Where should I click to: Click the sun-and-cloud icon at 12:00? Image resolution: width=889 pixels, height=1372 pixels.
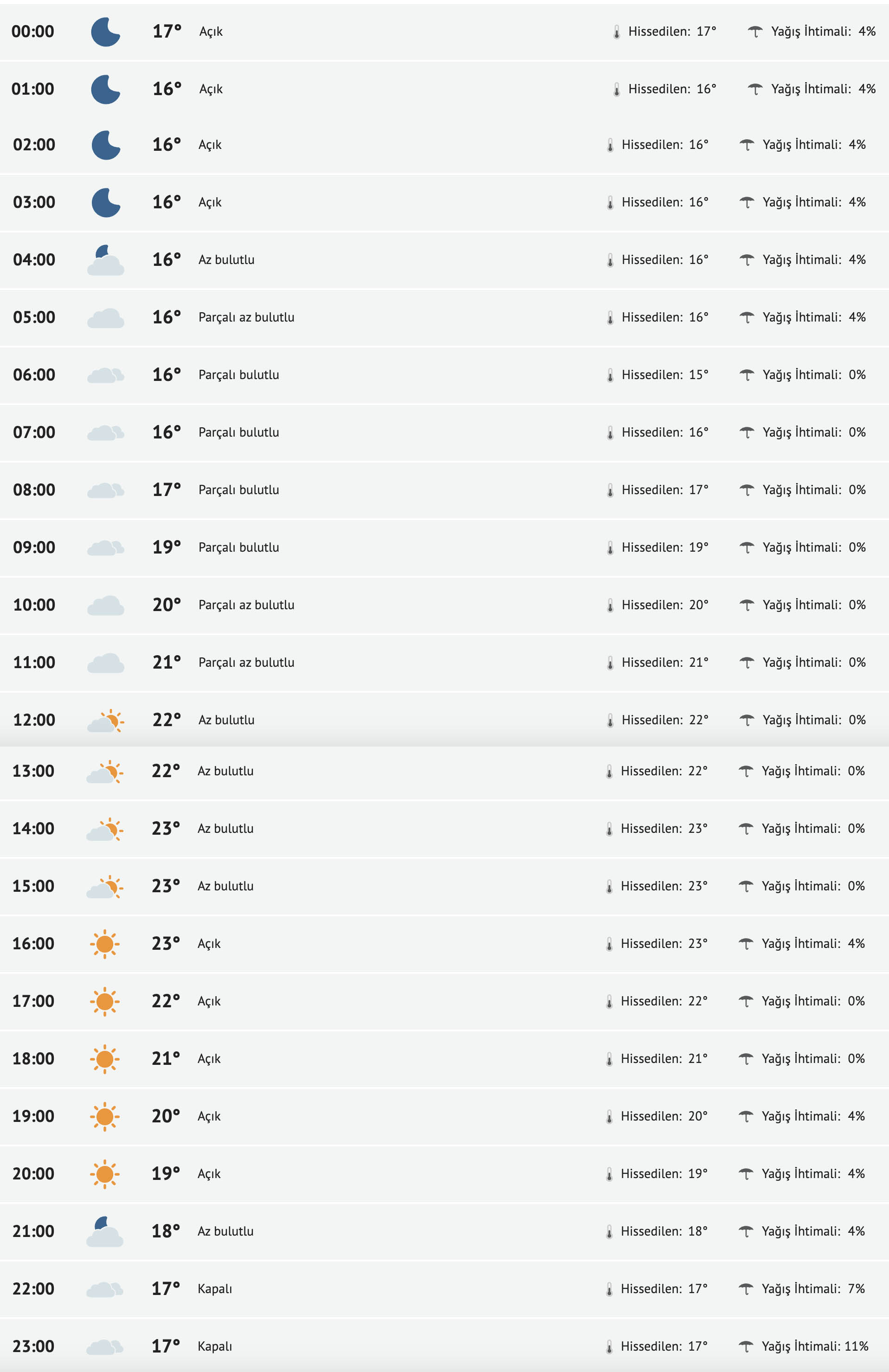tap(105, 721)
